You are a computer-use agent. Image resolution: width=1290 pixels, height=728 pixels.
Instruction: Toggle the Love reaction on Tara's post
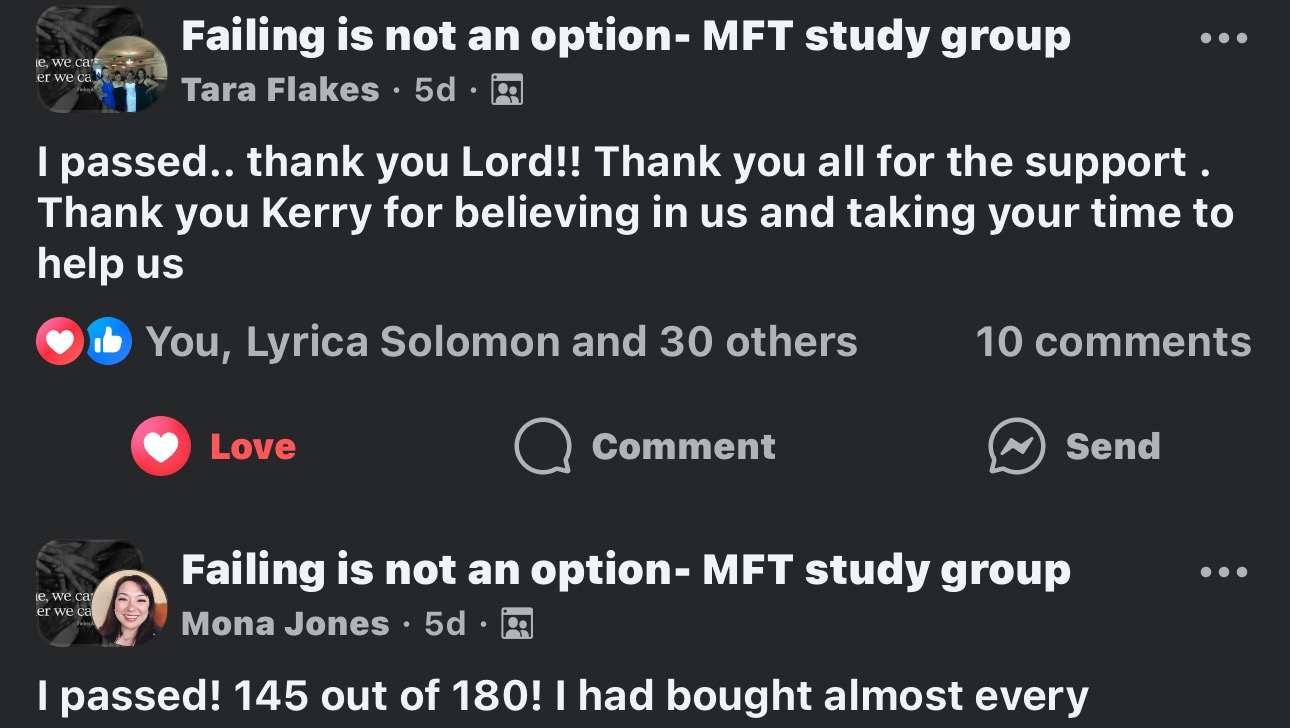214,446
